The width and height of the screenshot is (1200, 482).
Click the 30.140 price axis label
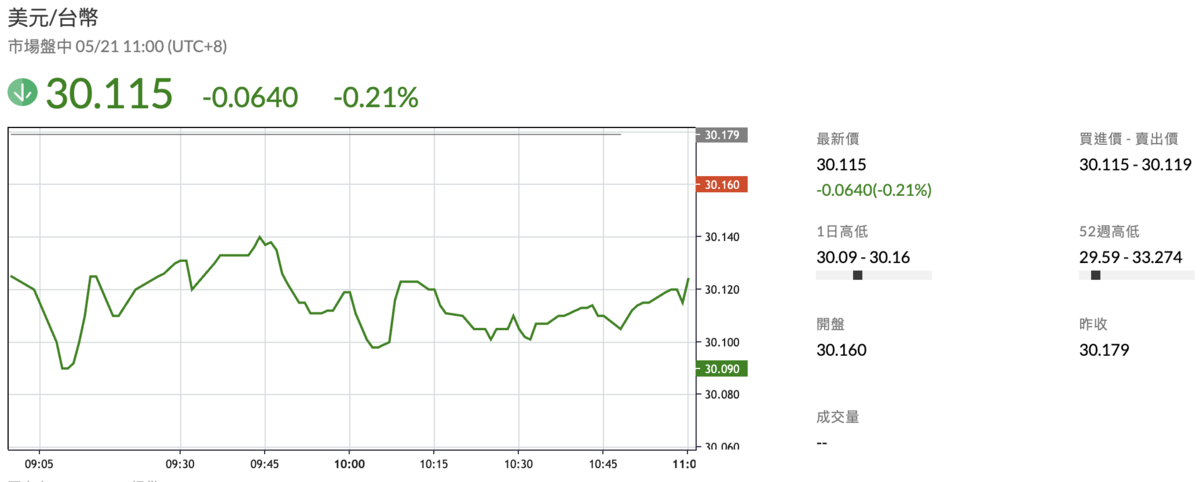721,237
